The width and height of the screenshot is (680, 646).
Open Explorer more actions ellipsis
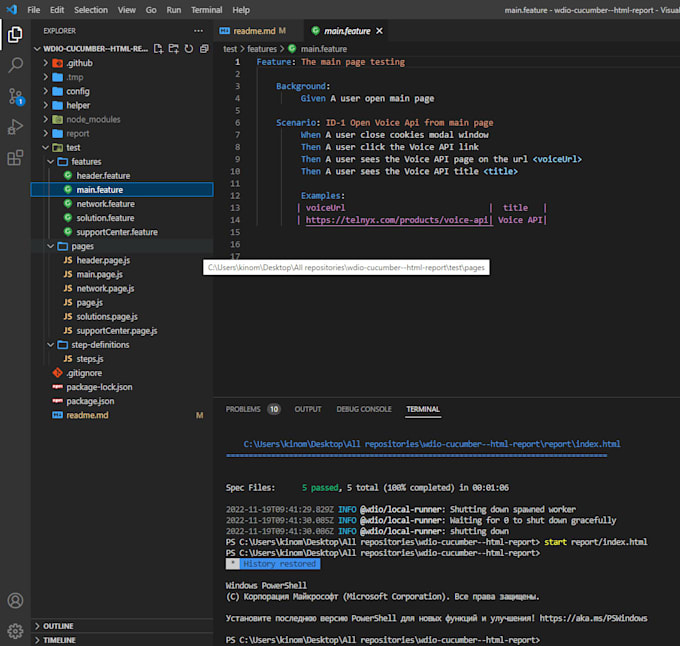point(198,31)
